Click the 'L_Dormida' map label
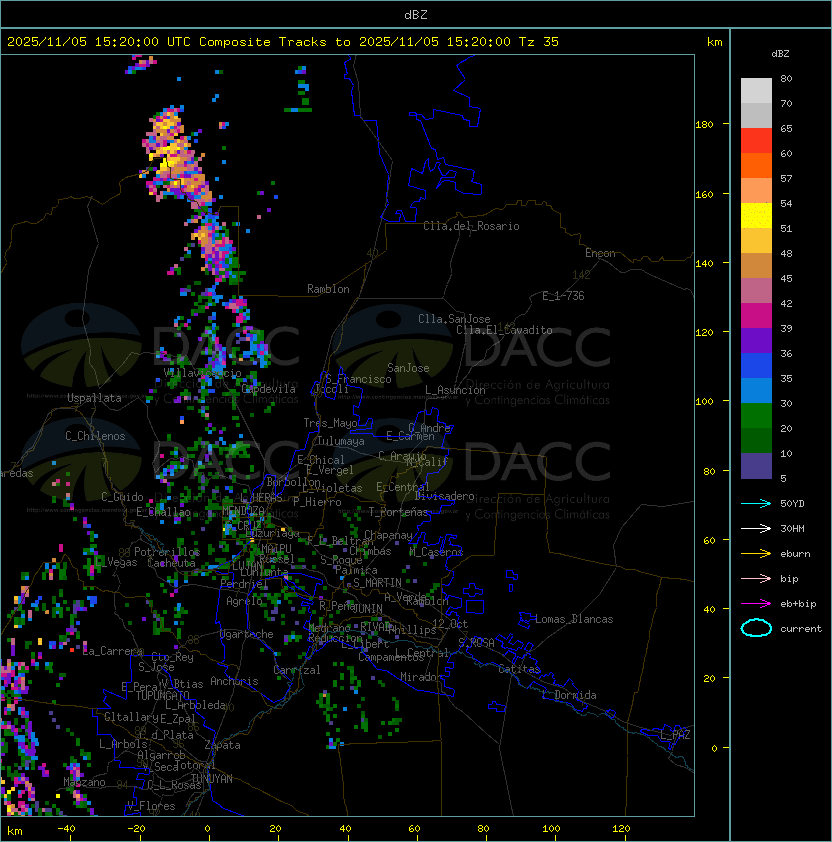This screenshot has height=842, width=832. click(x=569, y=695)
